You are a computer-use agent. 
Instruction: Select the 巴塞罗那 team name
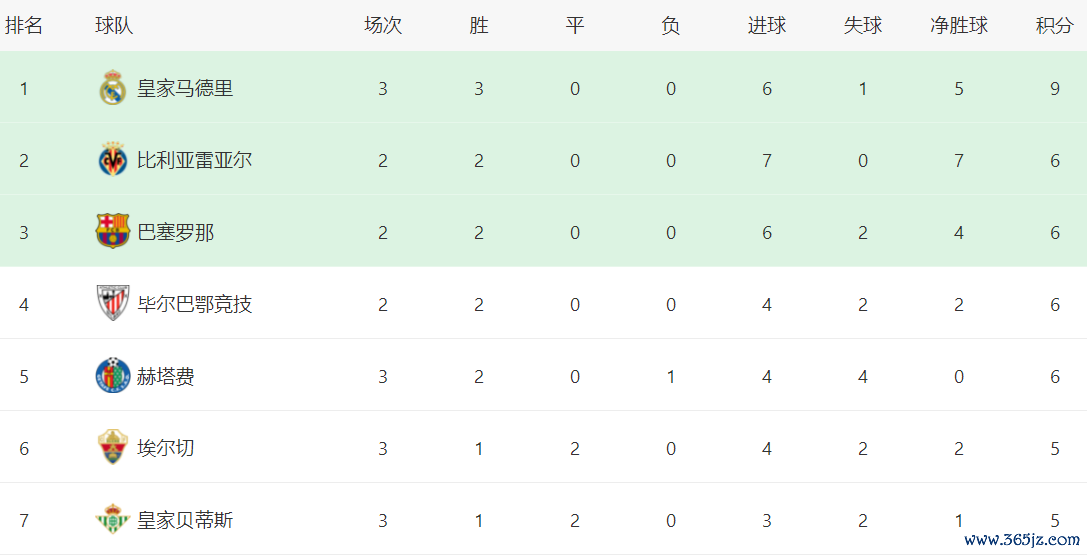(175, 233)
